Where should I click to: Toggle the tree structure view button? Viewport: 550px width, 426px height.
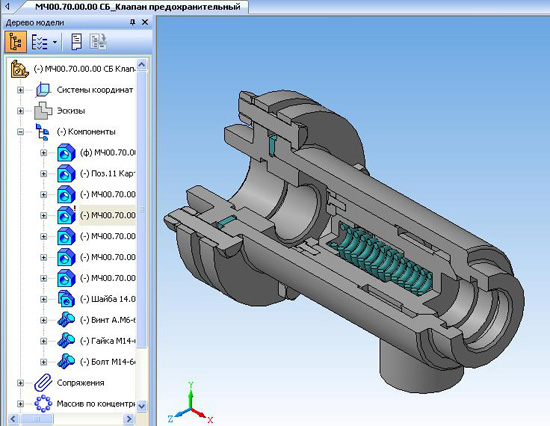(15, 42)
